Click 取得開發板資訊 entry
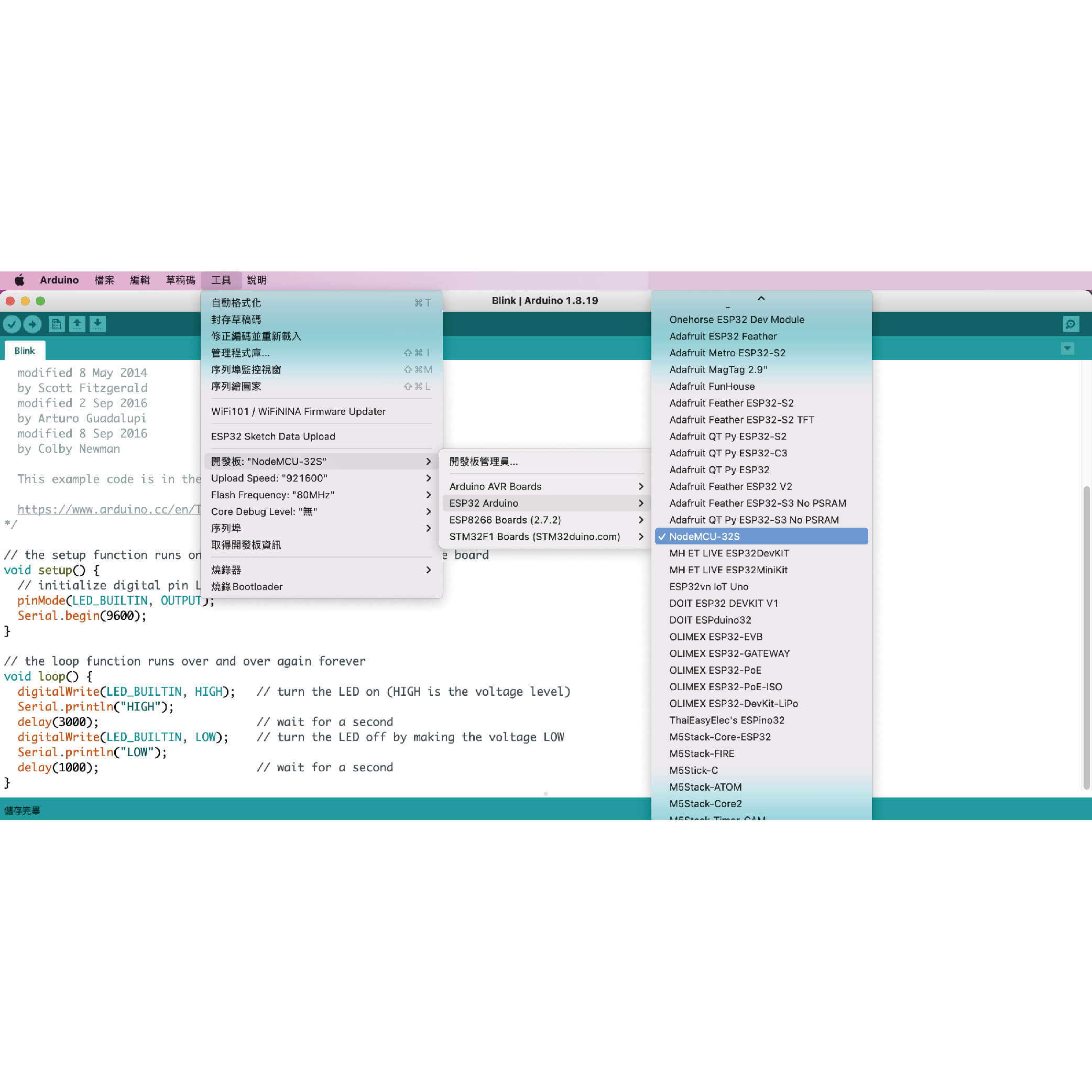 click(321, 545)
